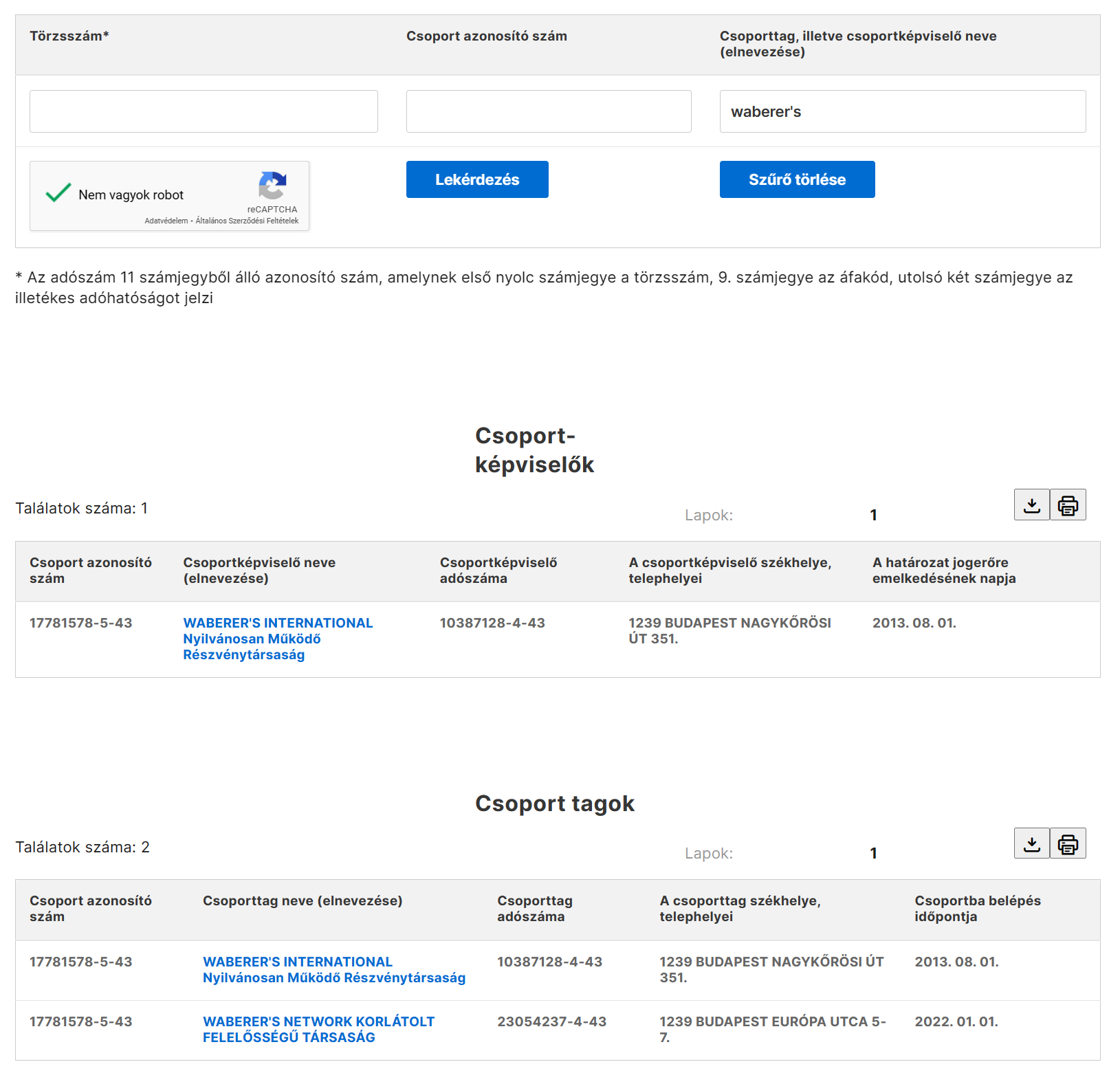The height and width of the screenshot is (1073, 1120).
Task: Open WABERER'S NETWORK KORLÁTOLT FELELŐSSÉGŰ TÁRSASÁG link
Action: 318,1029
